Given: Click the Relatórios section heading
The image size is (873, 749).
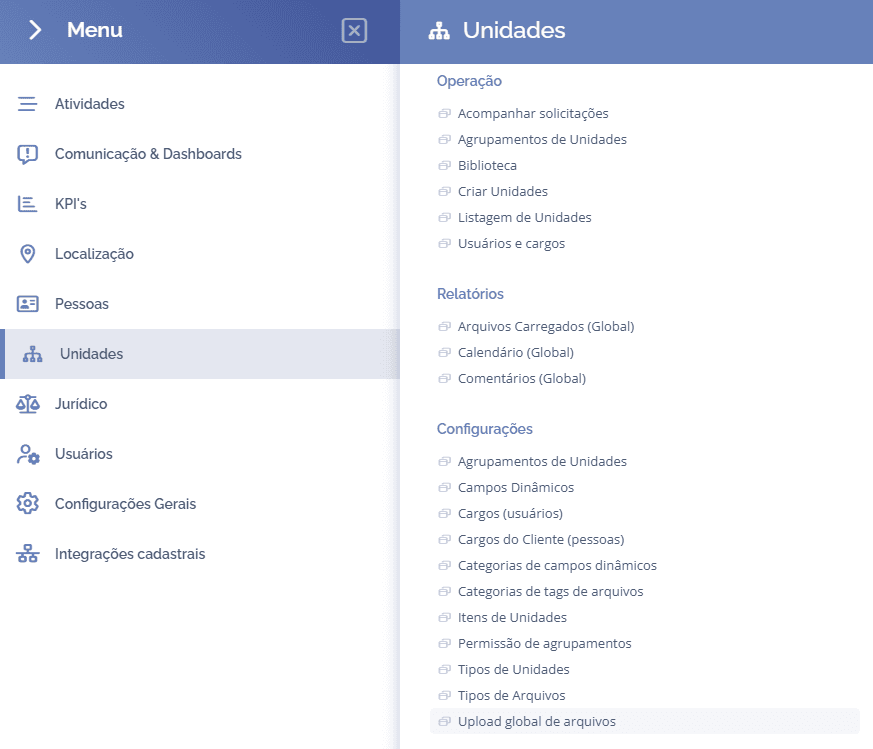Looking at the screenshot, I should pyautogui.click(x=470, y=294).
